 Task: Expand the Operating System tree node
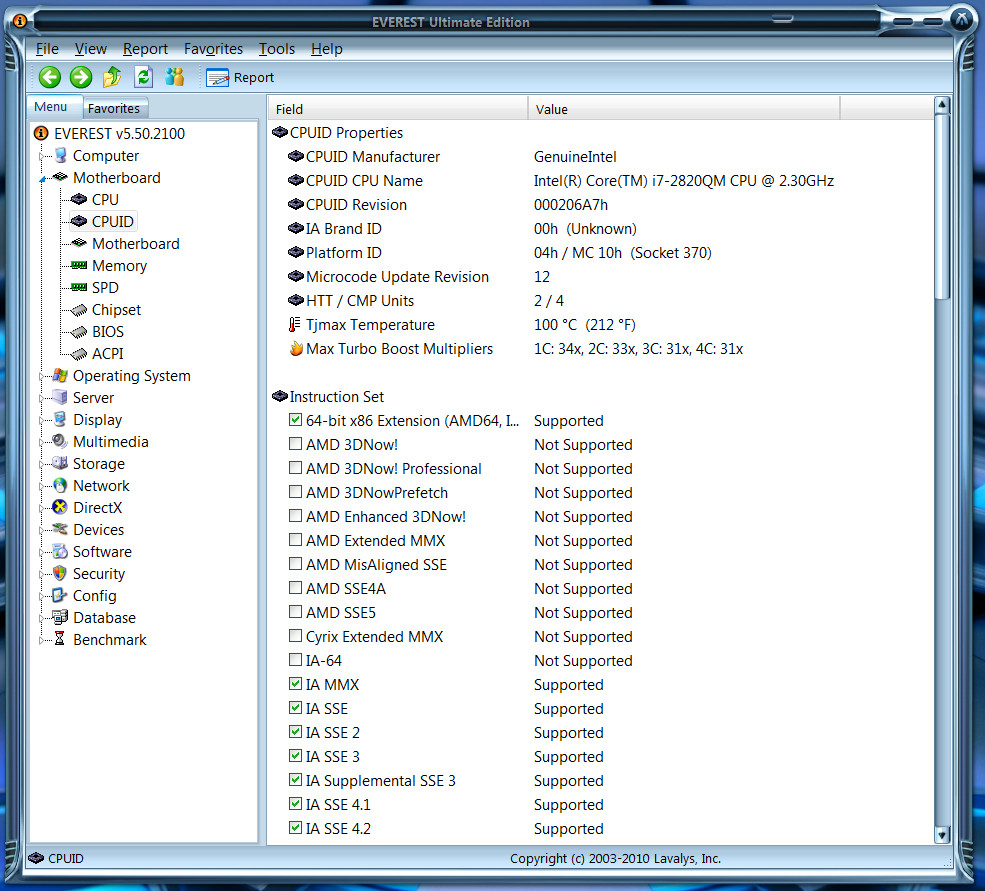tap(42, 376)
